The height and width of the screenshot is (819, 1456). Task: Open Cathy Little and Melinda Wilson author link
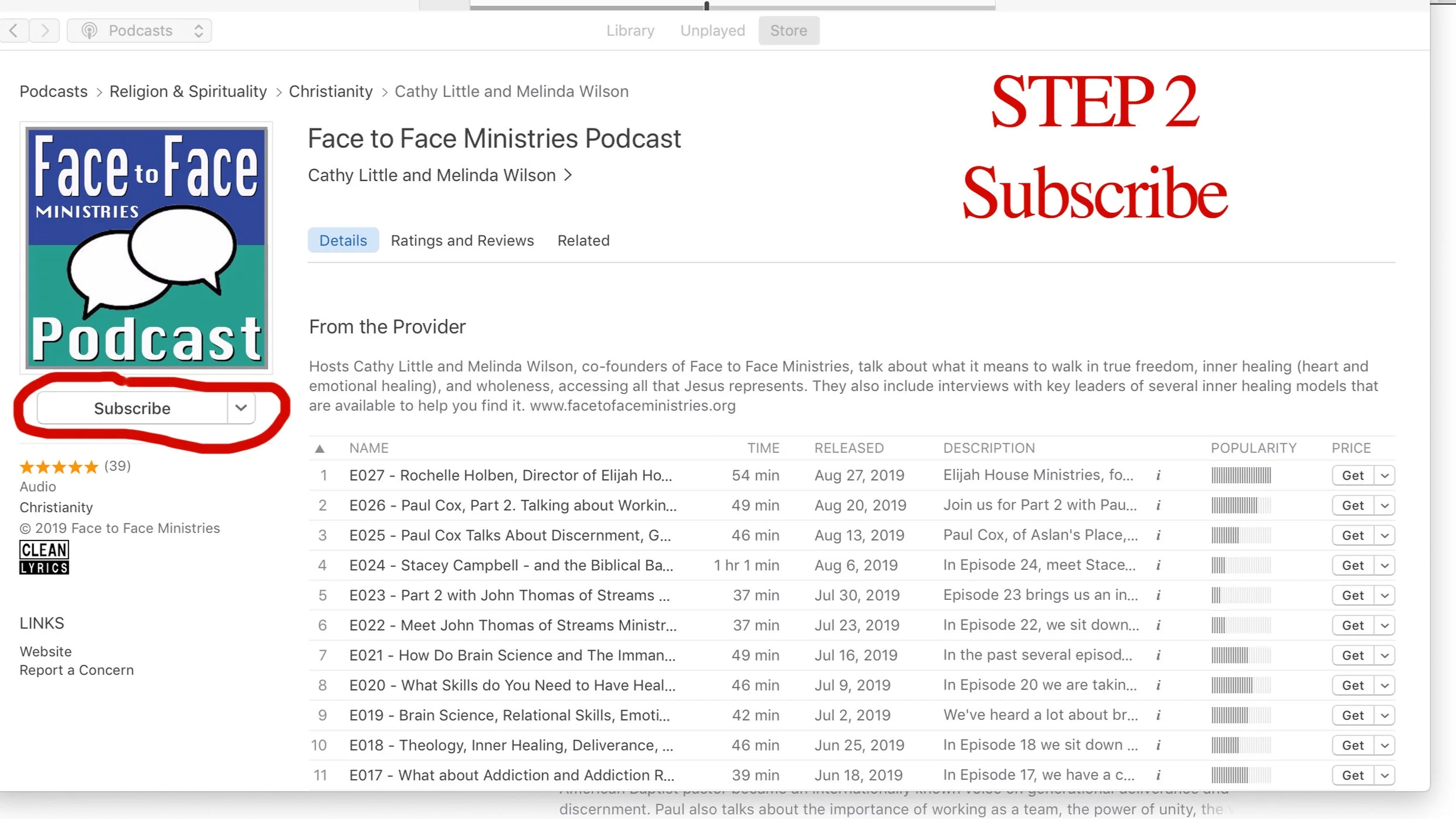point(440,175)
